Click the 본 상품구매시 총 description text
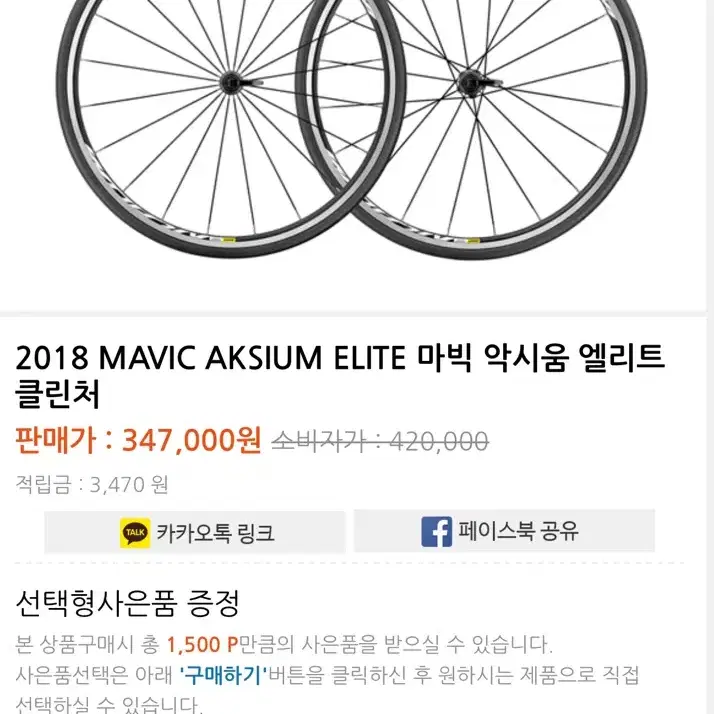The height and width of the screenshot is (714, 714). [87, 644]
